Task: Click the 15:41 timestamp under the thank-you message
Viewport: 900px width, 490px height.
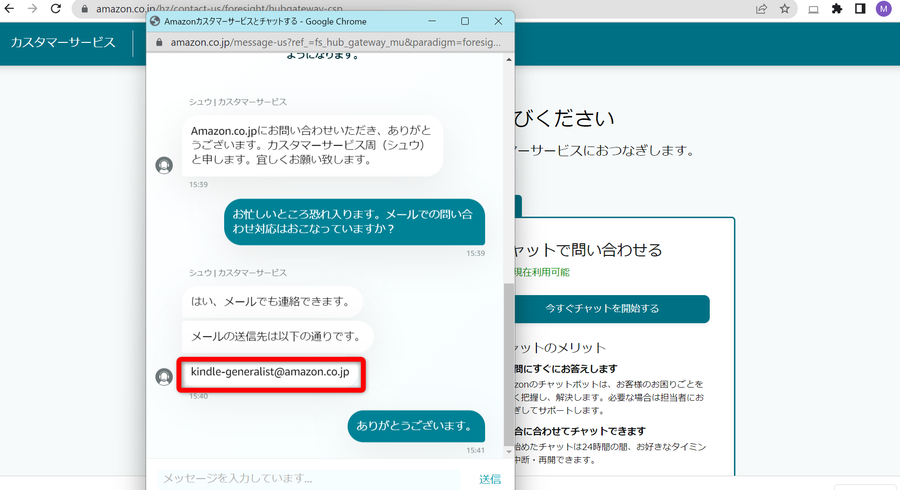Action: pyautogui.click(x=475, y=450)
